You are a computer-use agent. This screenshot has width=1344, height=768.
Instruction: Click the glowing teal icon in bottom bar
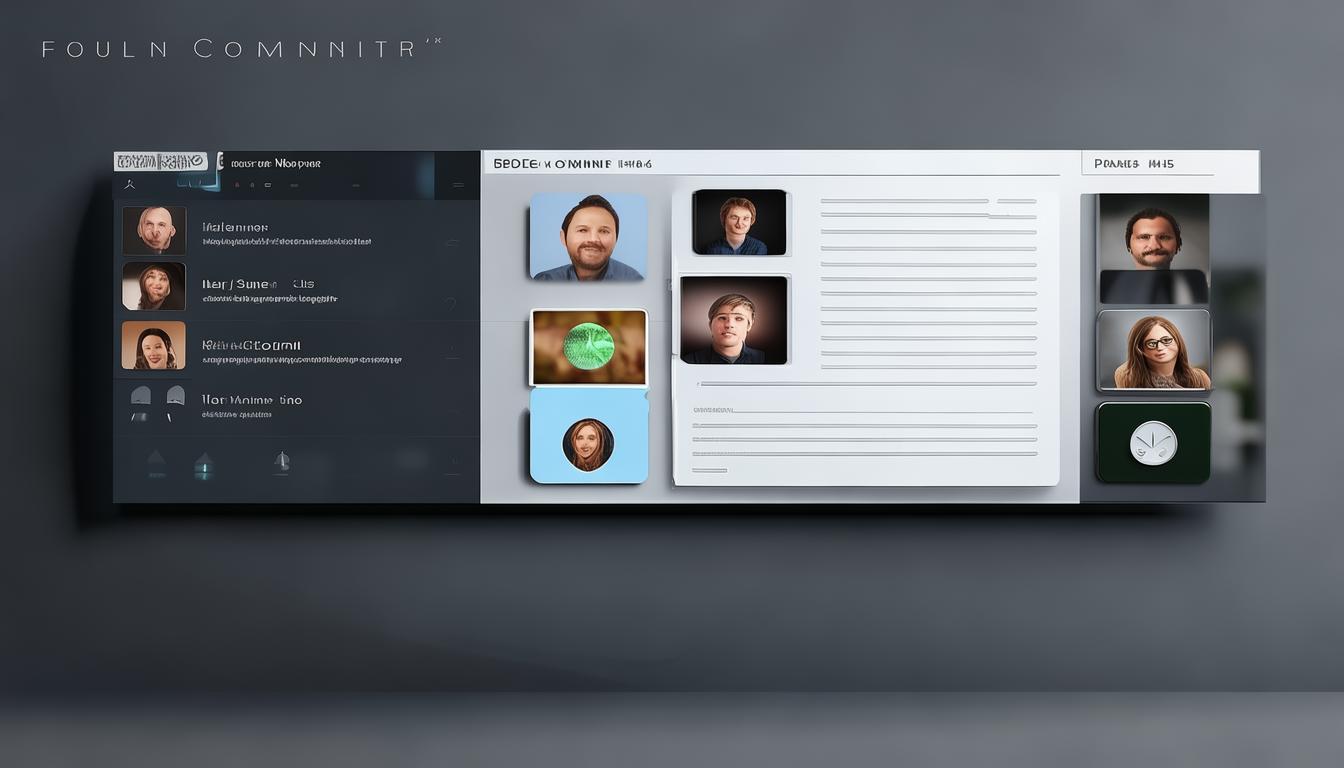(204, 465)
